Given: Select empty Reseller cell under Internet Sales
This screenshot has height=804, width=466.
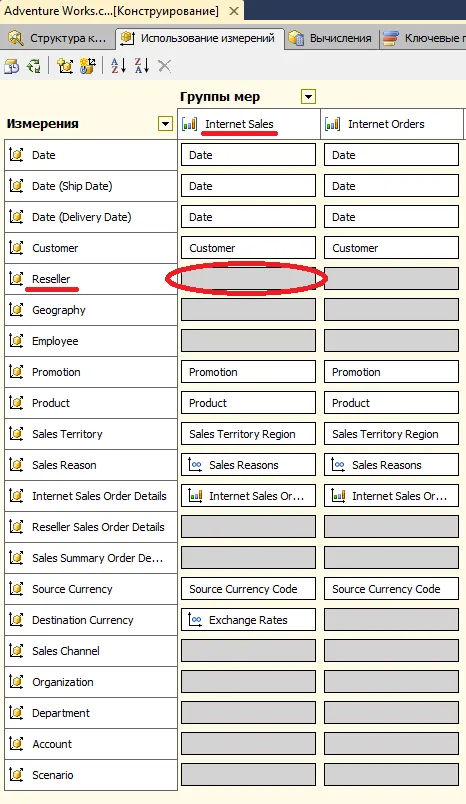Looking at the screenshot, I should click(x=248, y=278).
